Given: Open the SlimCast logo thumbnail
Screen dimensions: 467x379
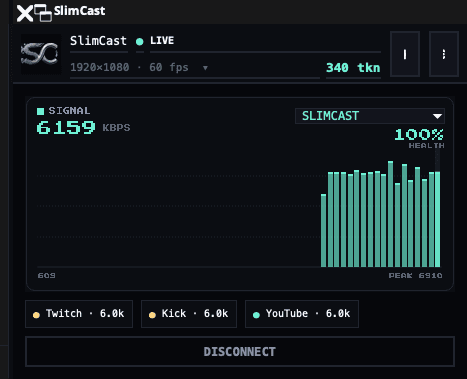Looking at the screenshot, I should (x=41, y=54).
